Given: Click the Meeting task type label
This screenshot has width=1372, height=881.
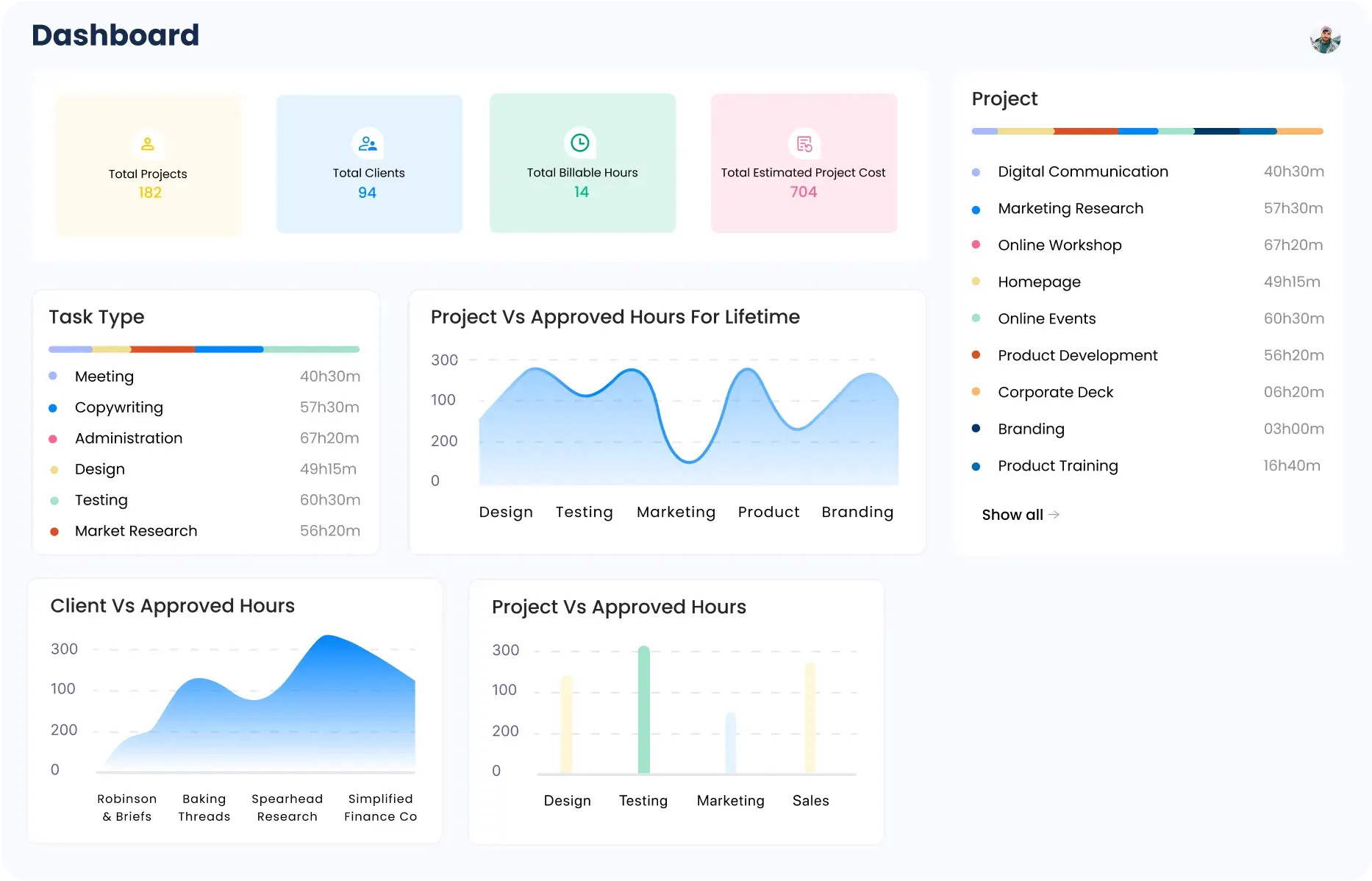Looking at the screenshot, I should [x=104, y=377].
